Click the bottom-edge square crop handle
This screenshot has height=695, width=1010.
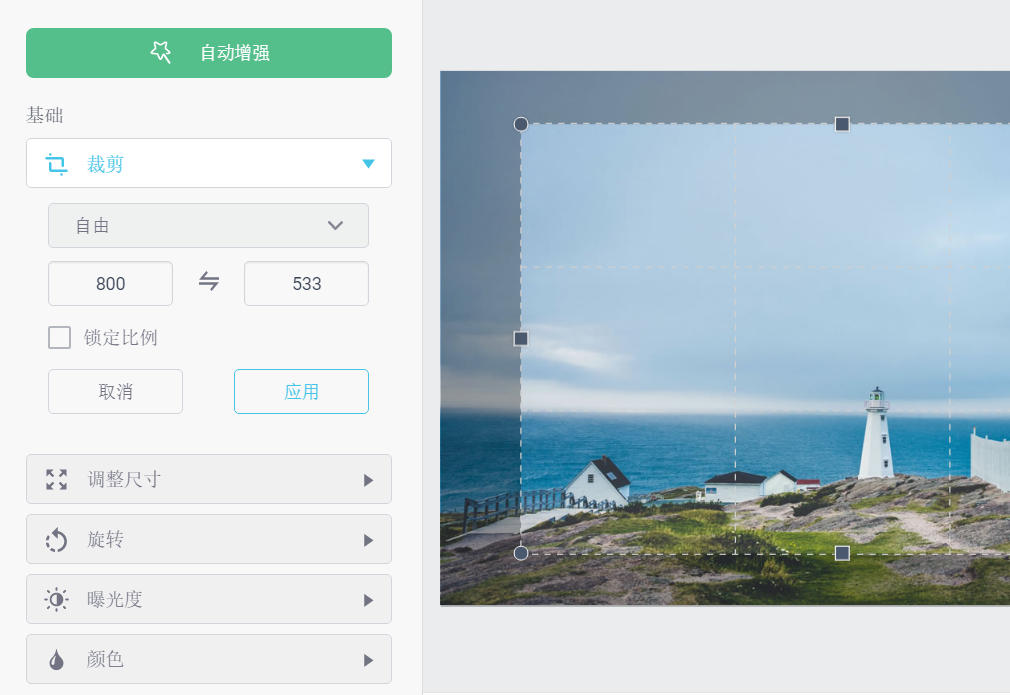point(842,553)
